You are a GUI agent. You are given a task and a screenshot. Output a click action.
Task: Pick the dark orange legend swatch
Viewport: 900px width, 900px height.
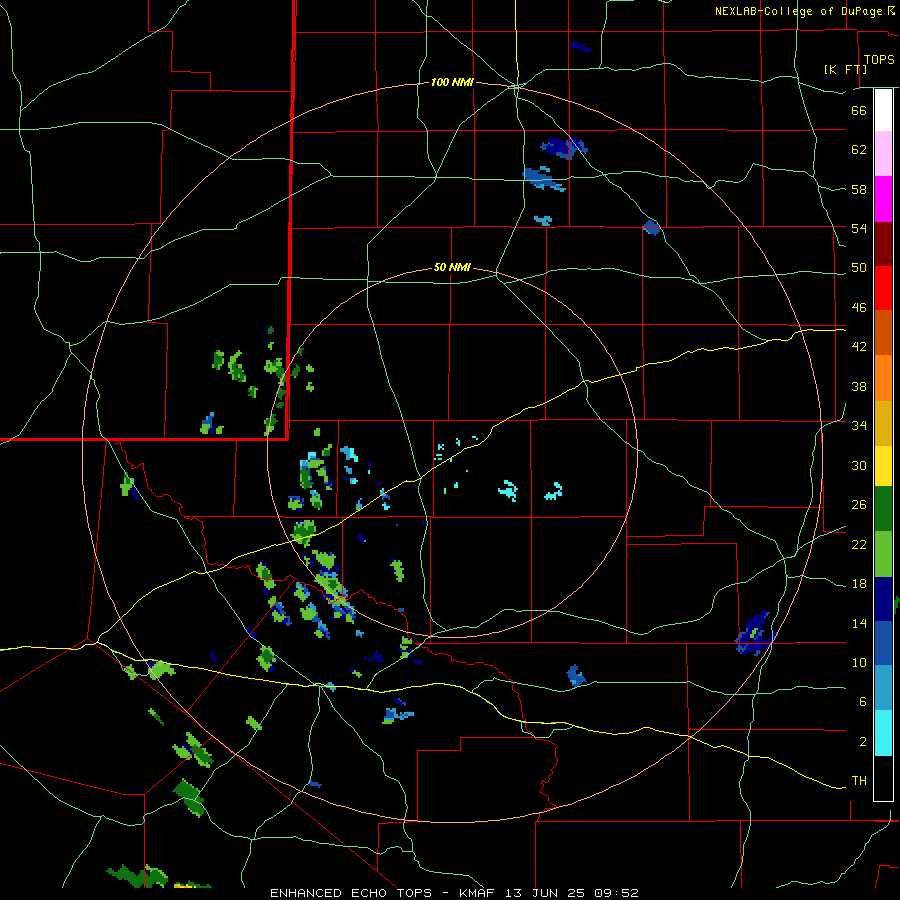pyautogui.click(x=883, y=332)
